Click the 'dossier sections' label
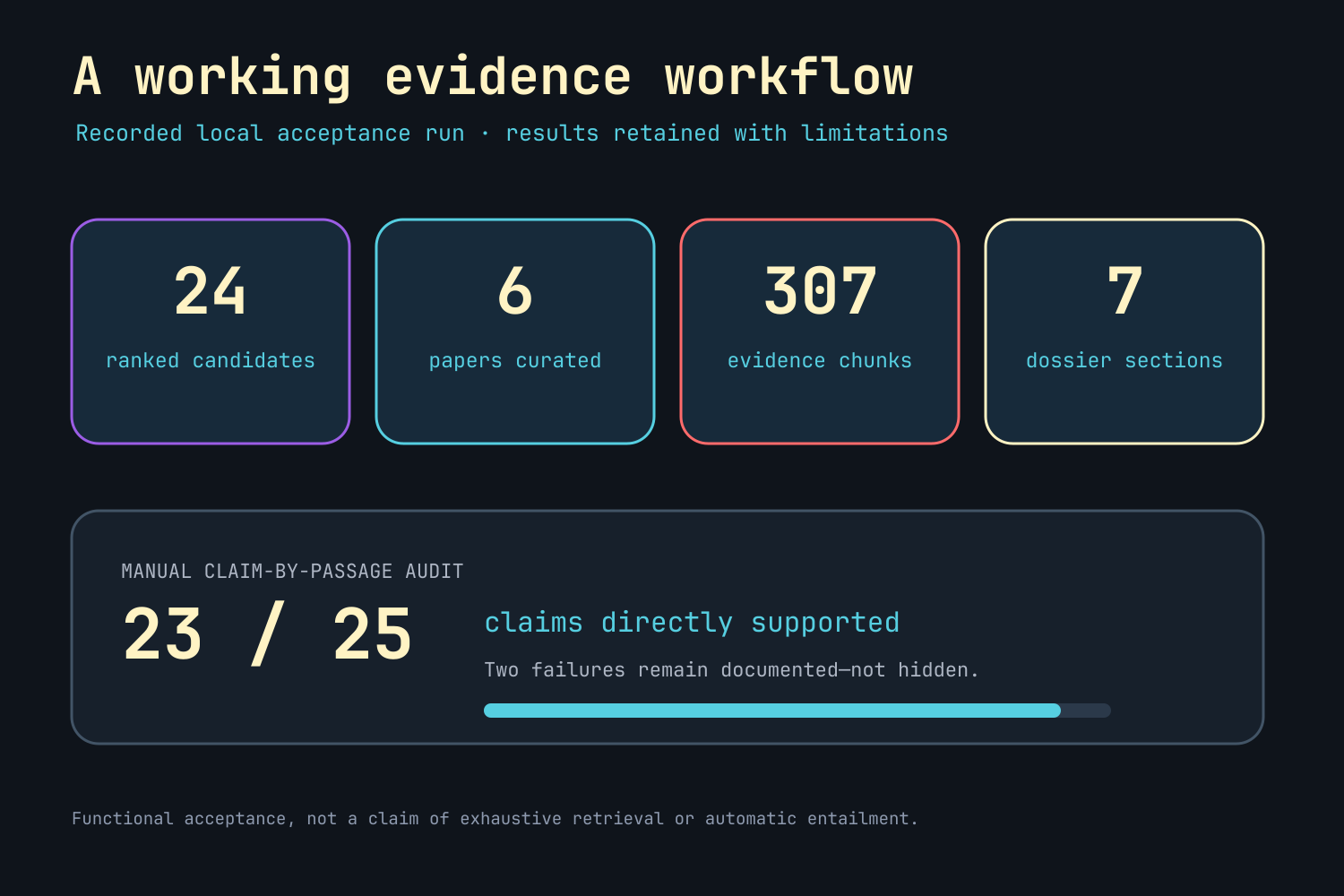The width and height of the screenshot is (1344, 896). point(1124,360)
